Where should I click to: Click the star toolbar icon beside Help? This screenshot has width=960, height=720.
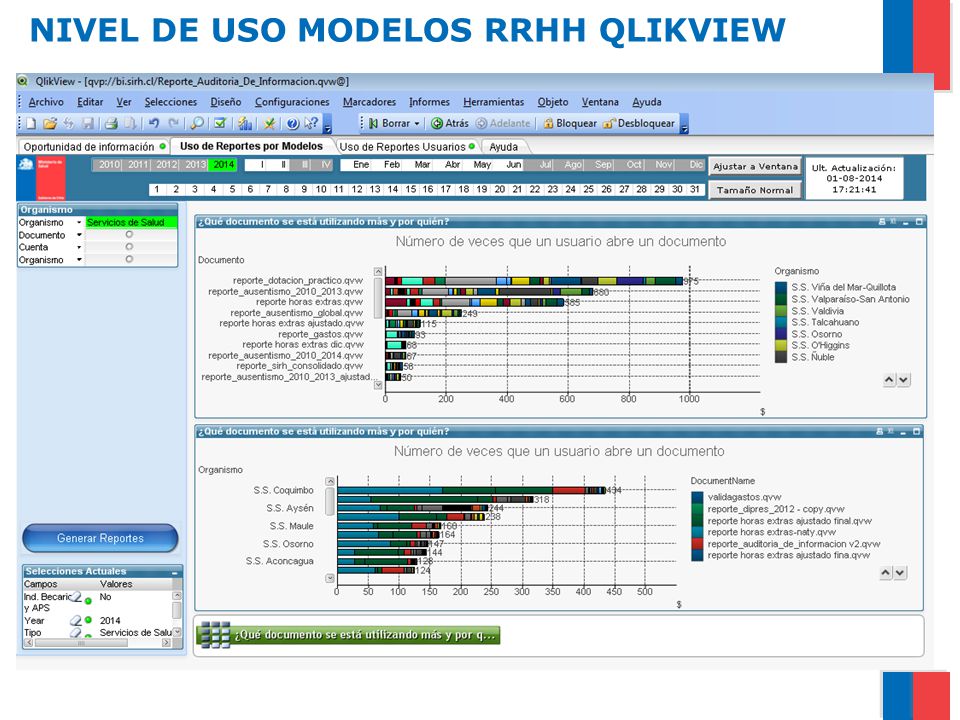pos(269,124)
